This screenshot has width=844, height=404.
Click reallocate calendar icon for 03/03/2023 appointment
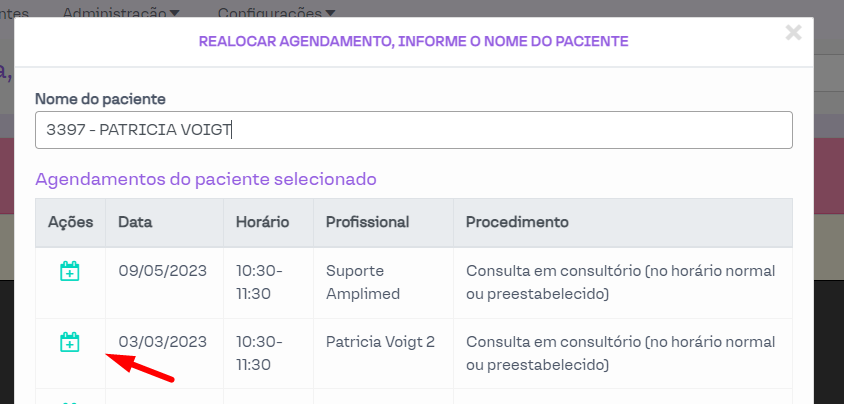pos(69,342)
